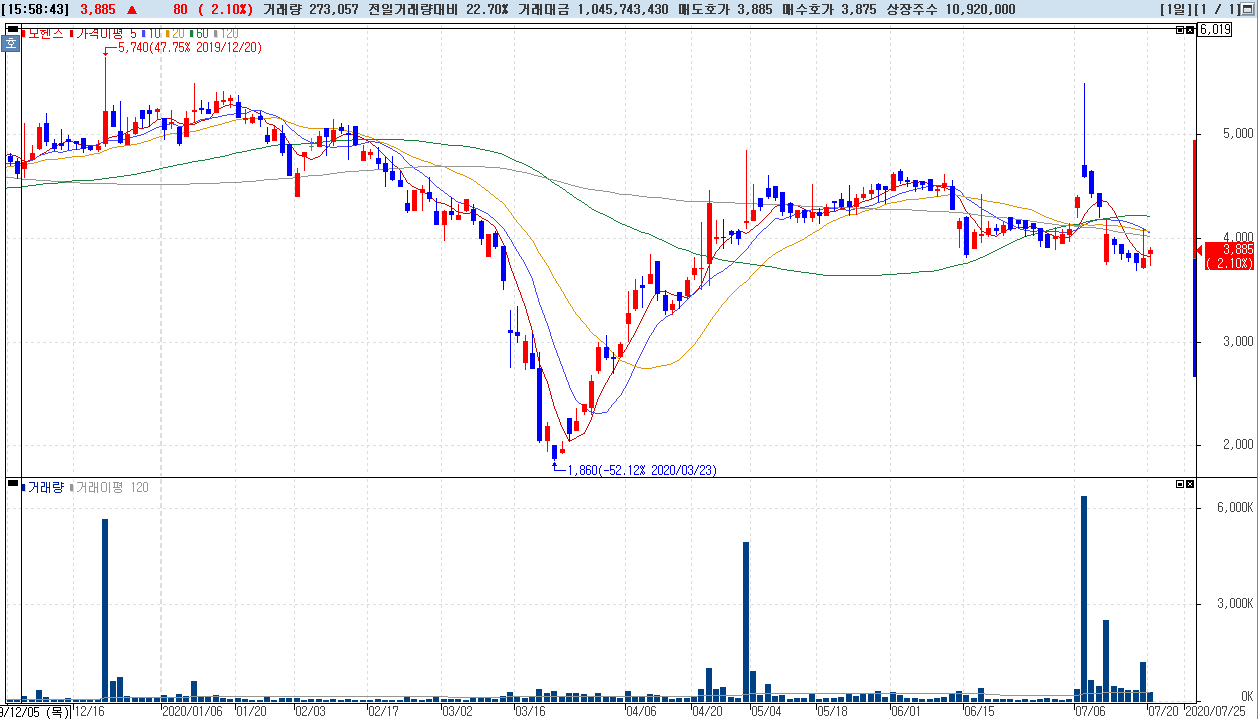The width and height of the screenshot is (1259, 719).
Task: Click the blue 호 button beside the price chart
Action: (12, 43)
